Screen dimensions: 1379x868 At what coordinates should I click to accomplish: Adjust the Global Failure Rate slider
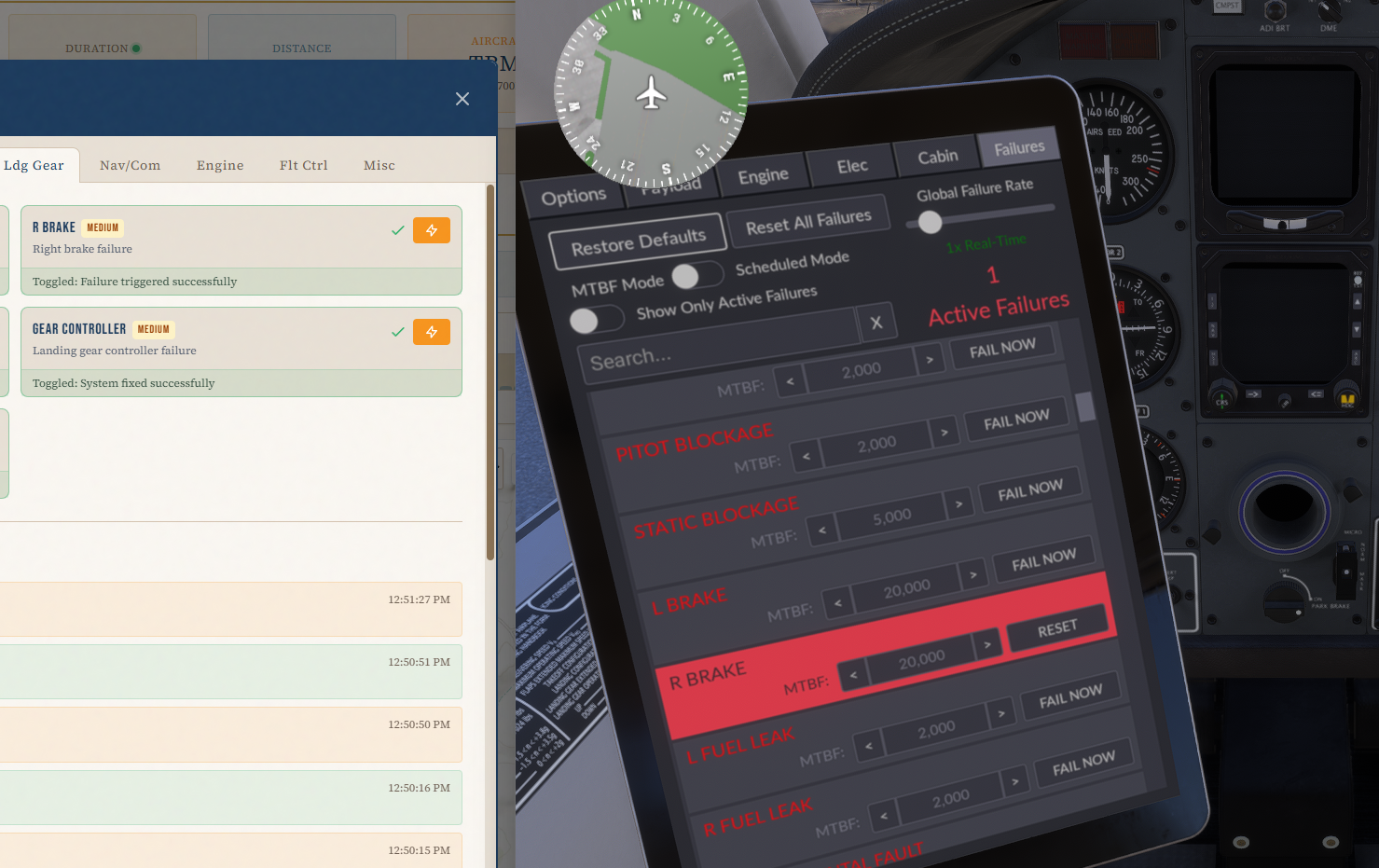[930, 222]
